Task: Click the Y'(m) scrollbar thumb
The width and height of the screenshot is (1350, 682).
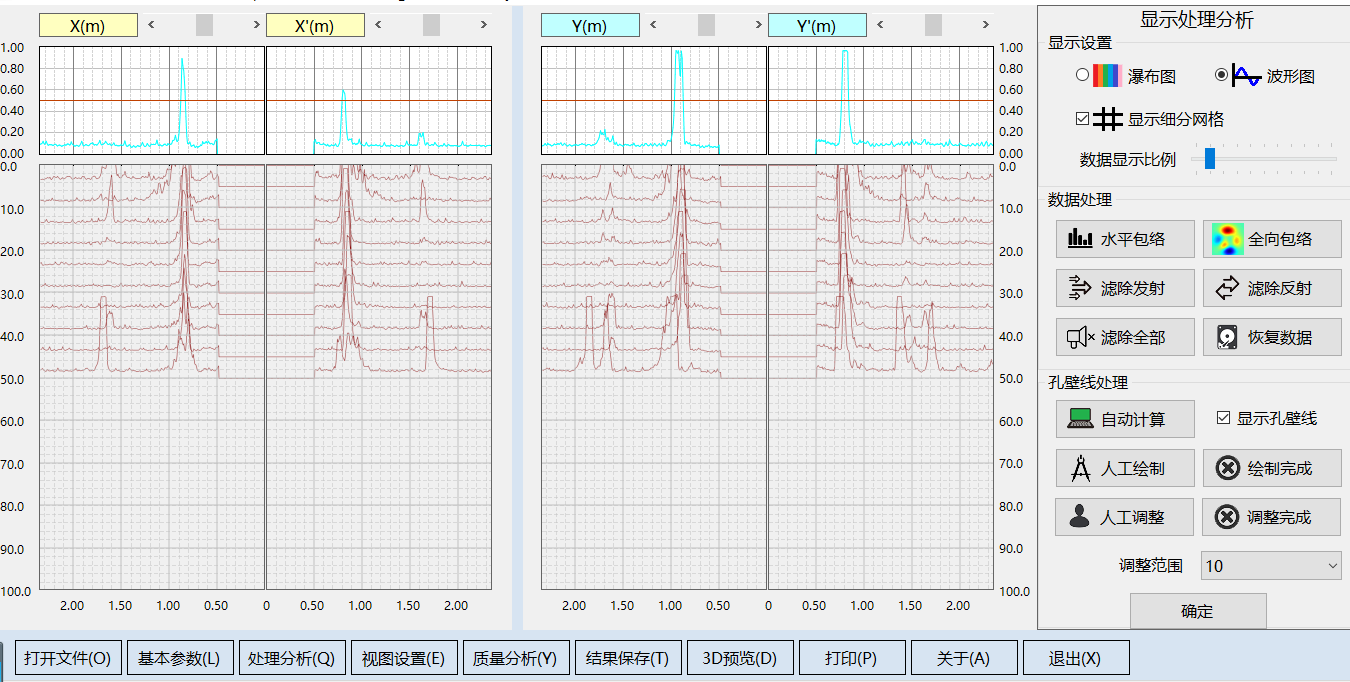Action: (x=933, y=25)
